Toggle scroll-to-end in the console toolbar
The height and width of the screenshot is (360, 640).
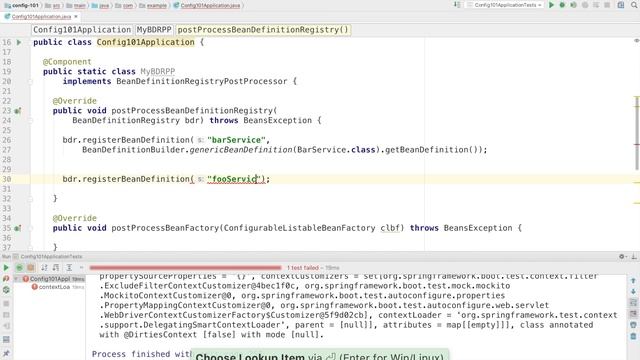point(633,314)
